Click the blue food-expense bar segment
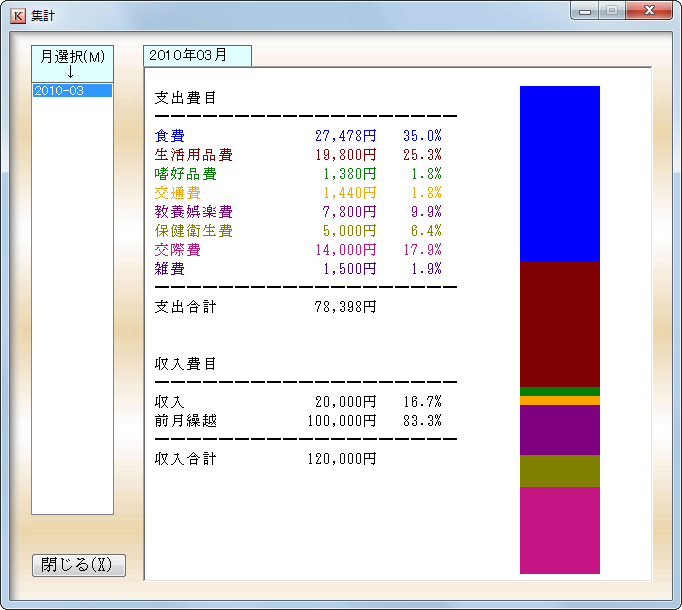Image resolution: width=682 pixels, height=610 pixels. click(560, 173)
